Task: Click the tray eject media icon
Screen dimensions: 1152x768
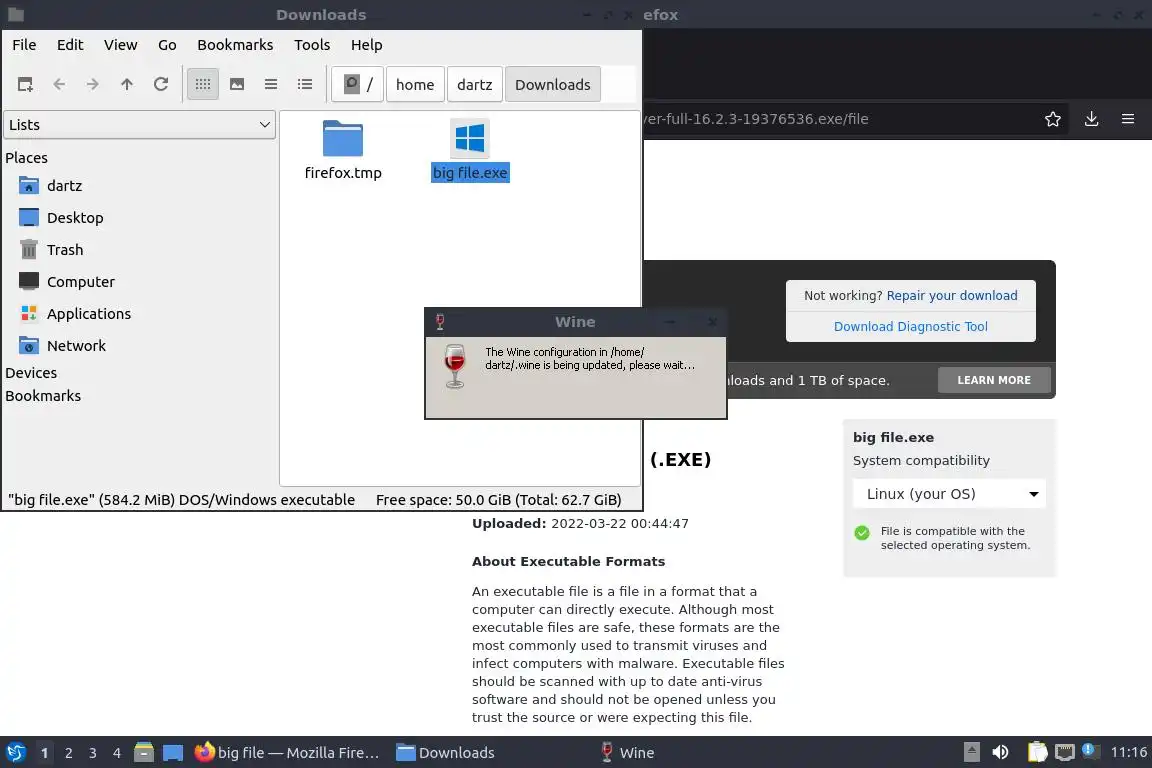Action: pyautogui.click(x=971, y=752)
